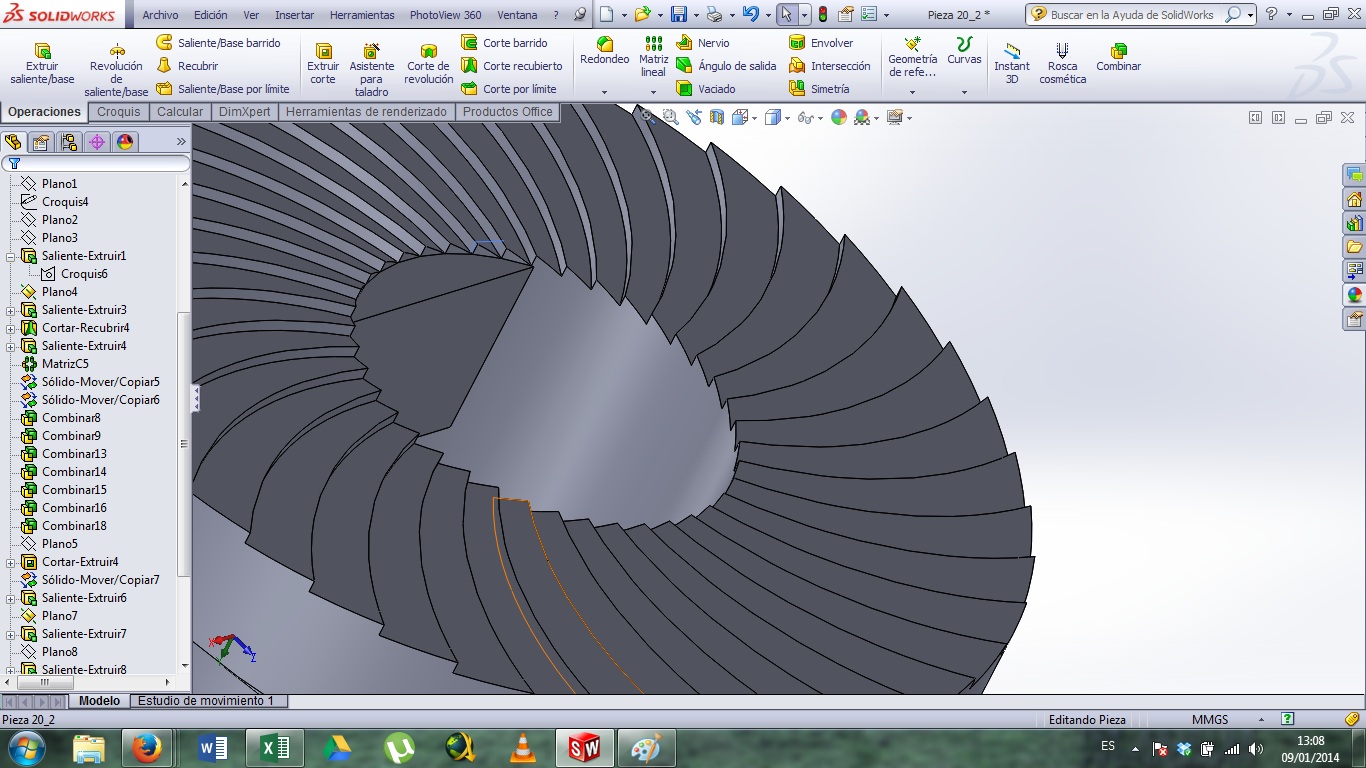The width and height of the screenshot is (1366, 768).
Task: Switch to the Calcular tab
Action: [x=180, y=112]
